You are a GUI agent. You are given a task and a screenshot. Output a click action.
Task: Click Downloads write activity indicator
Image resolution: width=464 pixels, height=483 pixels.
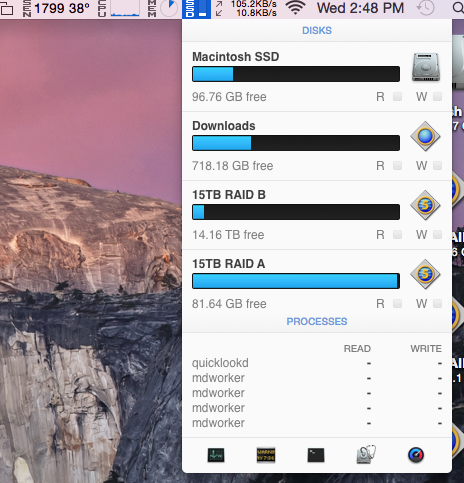tap(437, 166)
